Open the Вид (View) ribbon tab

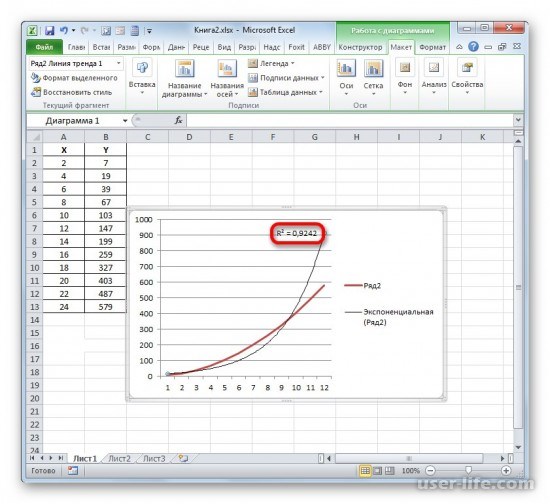pyautogui.click(x=224, y=47)
